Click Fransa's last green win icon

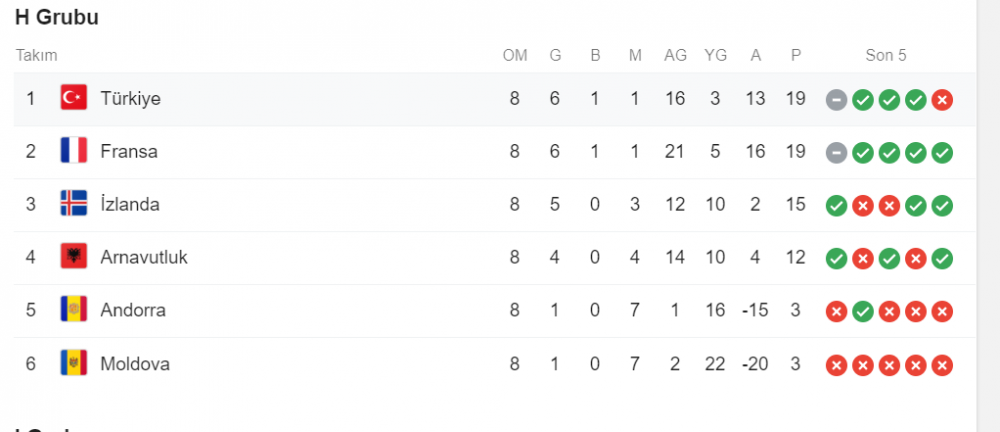coord(942,153)
